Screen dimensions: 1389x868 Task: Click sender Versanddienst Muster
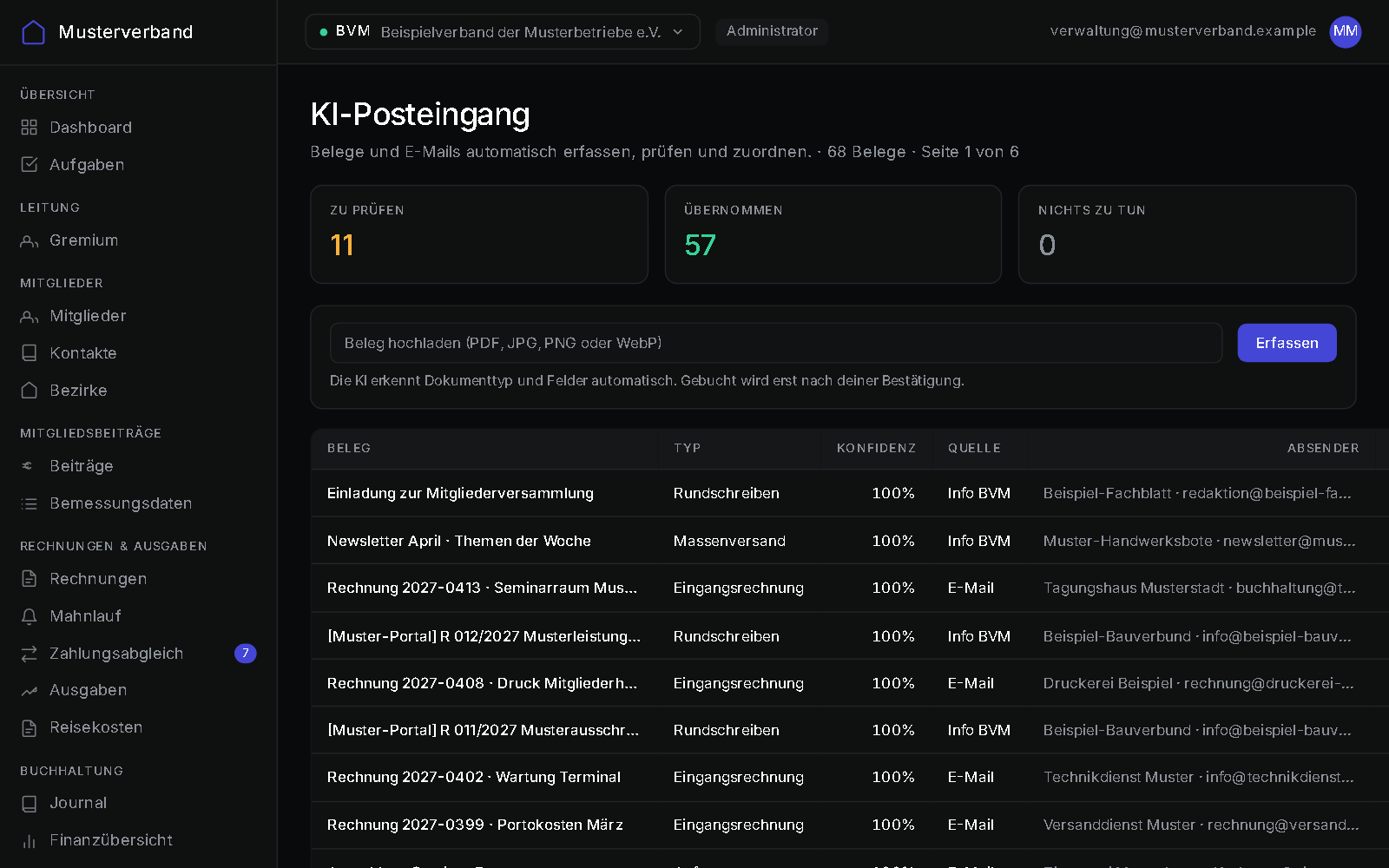[x=1201, y=825]
